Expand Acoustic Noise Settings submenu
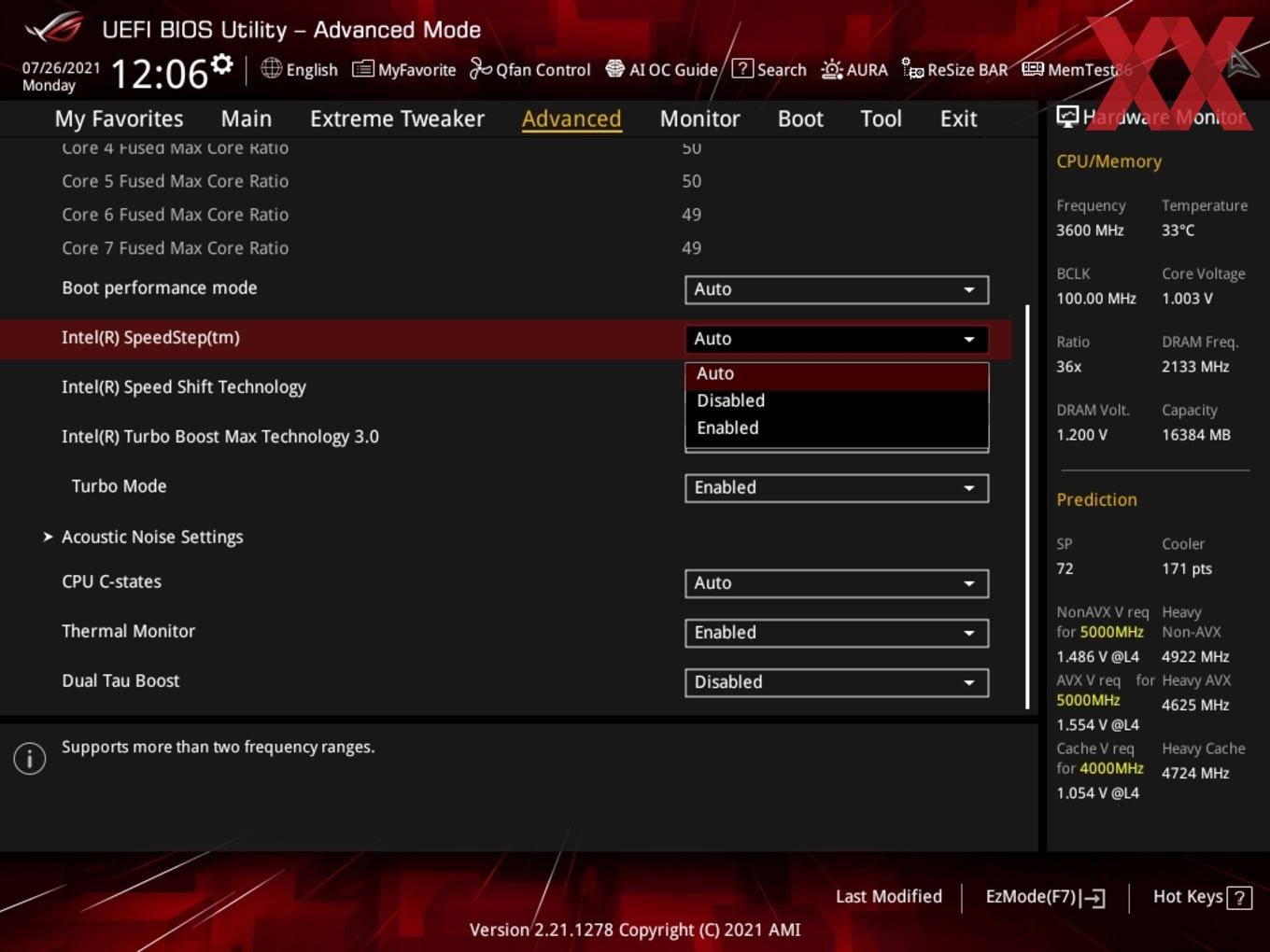This screenshot has width=1270, height=952. 152,537
